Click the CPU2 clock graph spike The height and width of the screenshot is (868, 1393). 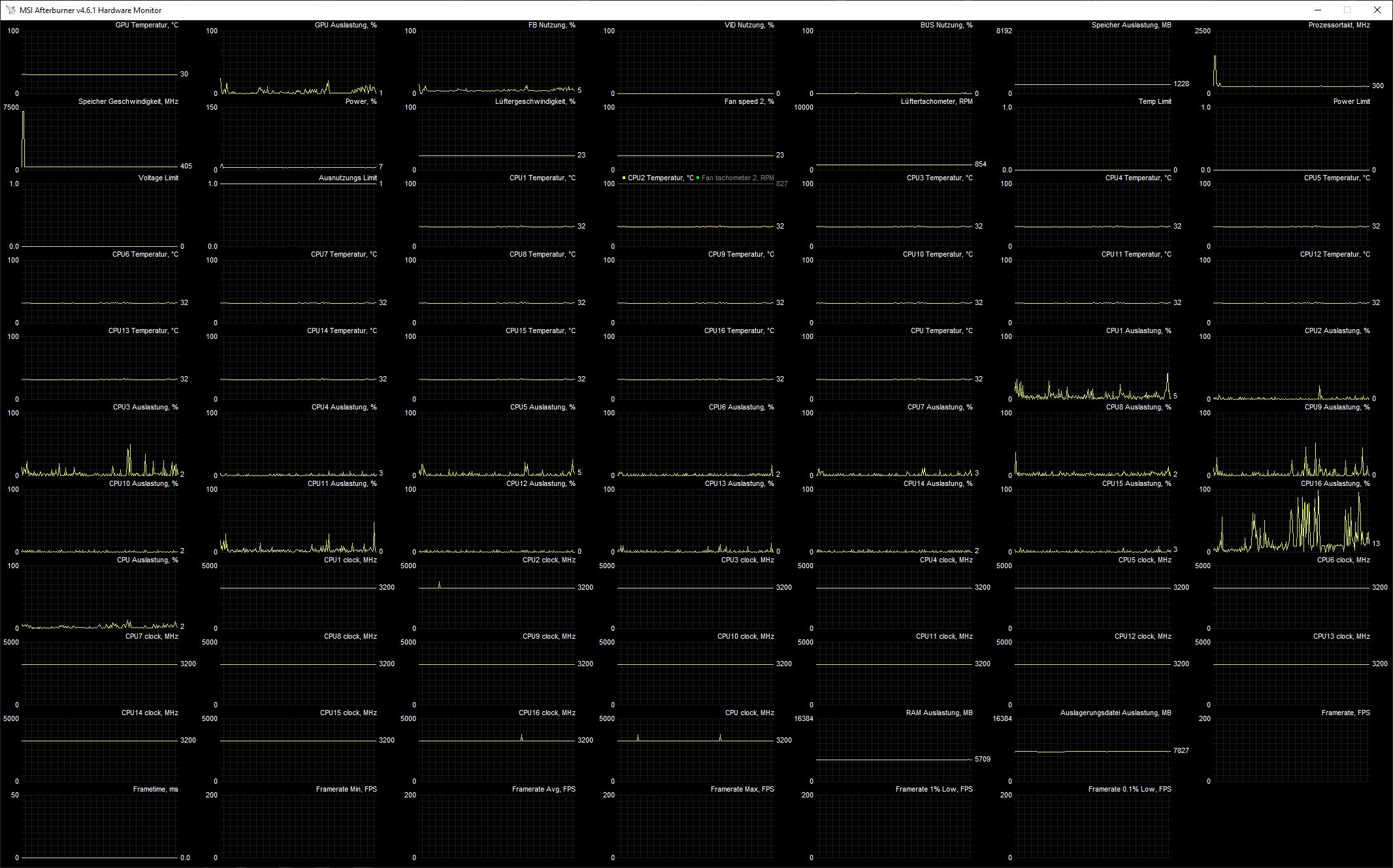439,584
